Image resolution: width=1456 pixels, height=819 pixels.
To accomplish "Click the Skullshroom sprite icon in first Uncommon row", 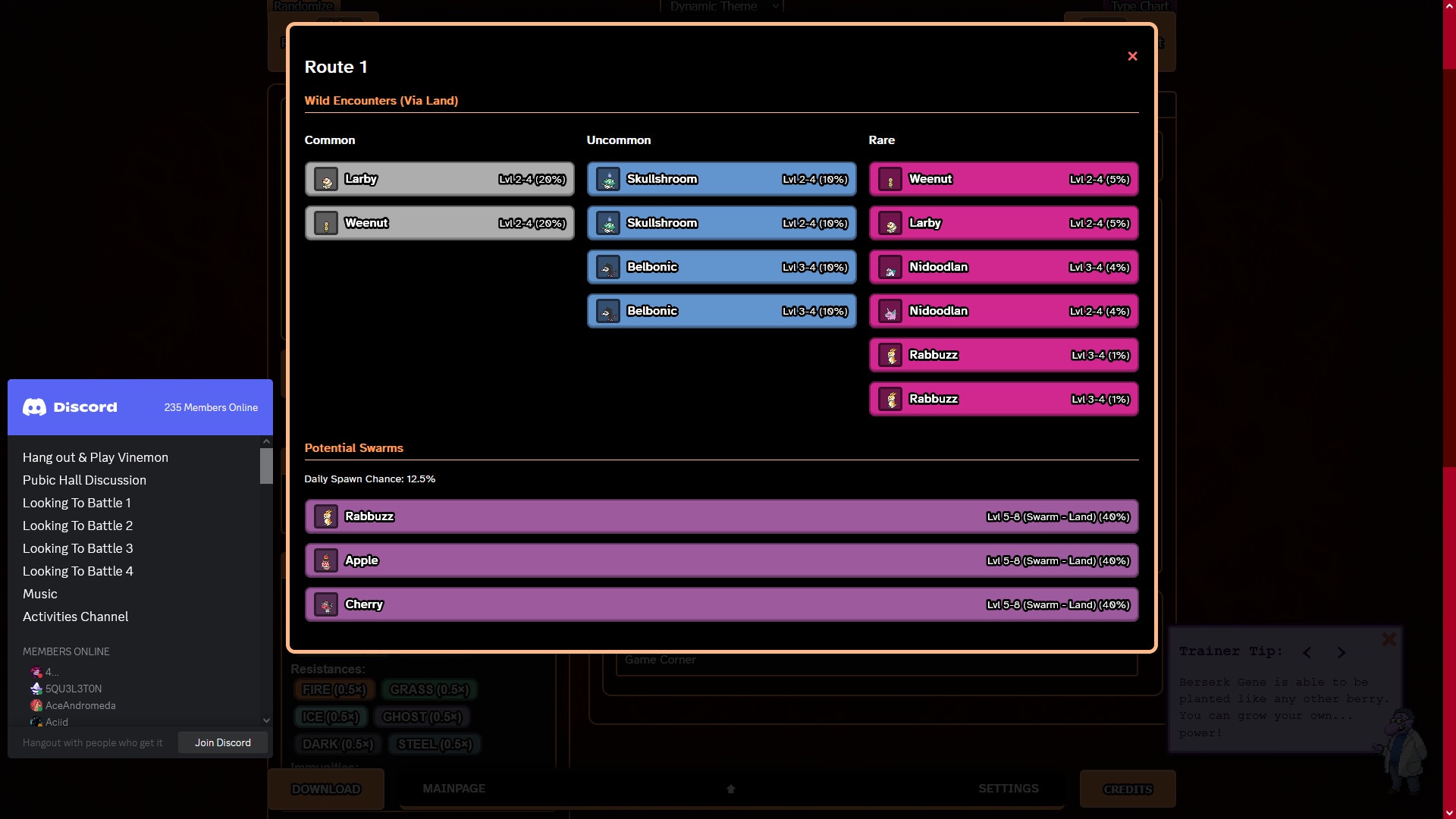I will point(608,180).
